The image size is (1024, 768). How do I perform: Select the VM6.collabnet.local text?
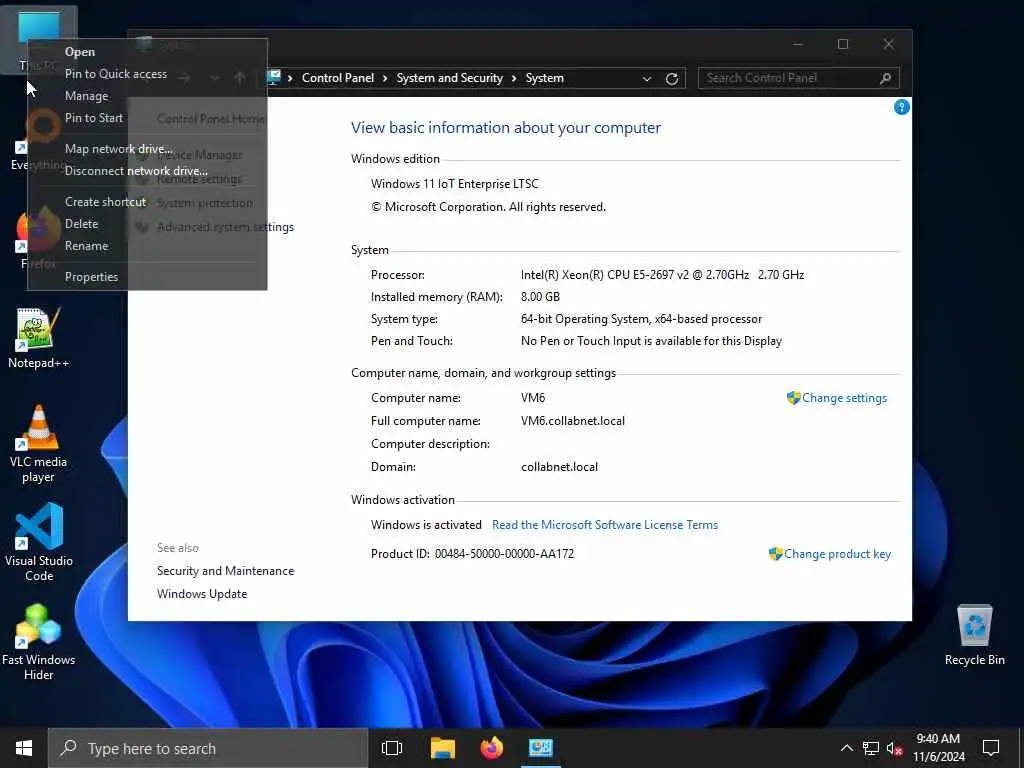click(x=573, y=421)
